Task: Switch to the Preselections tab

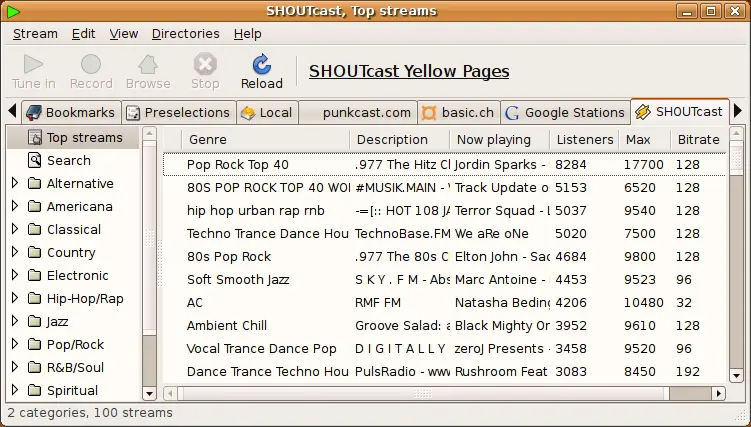Action: pos(178,112)
